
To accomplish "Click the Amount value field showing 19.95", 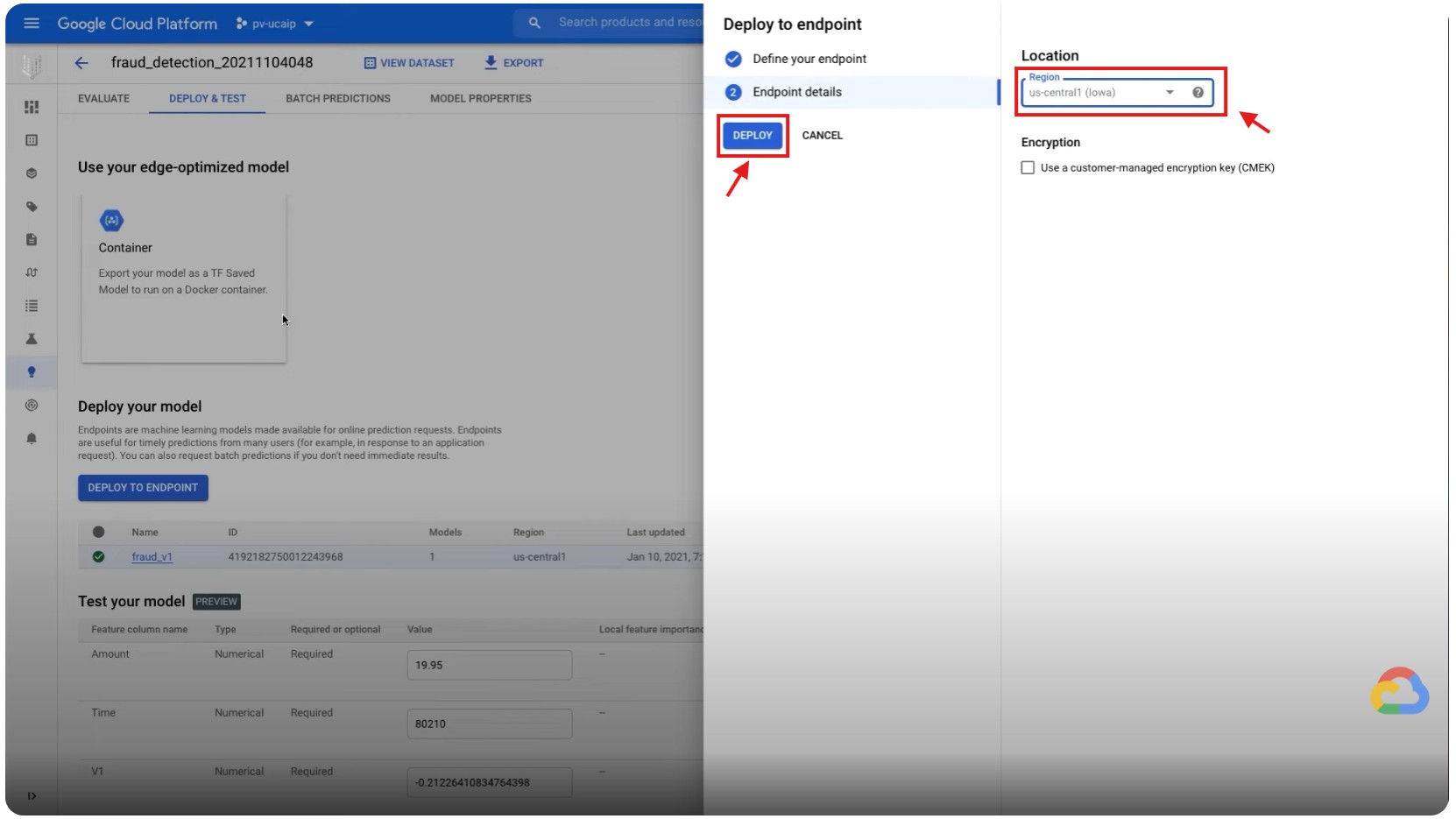I will [489, 666].
